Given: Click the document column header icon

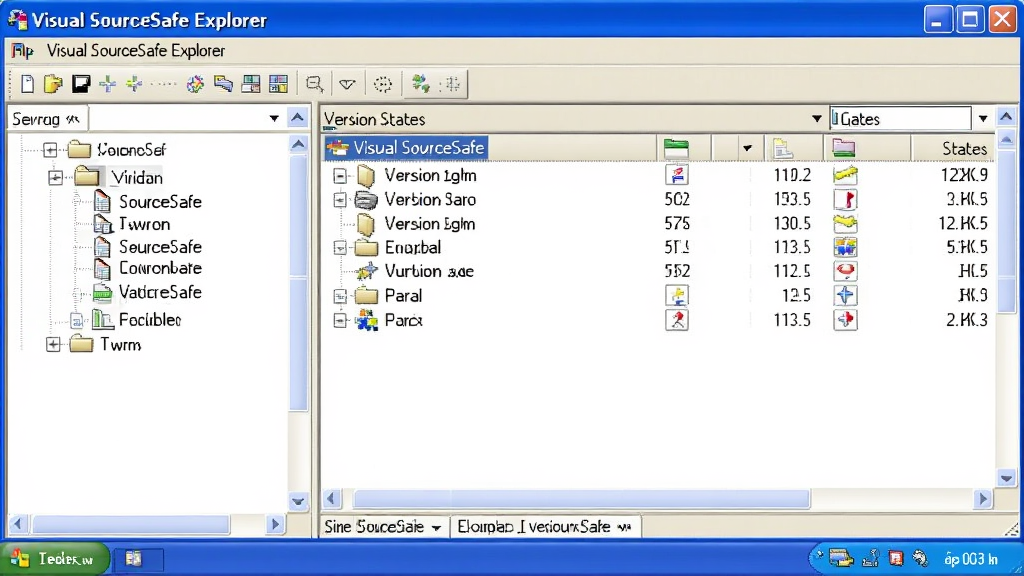Looking at the screenshot, I should tap(782, 148).
